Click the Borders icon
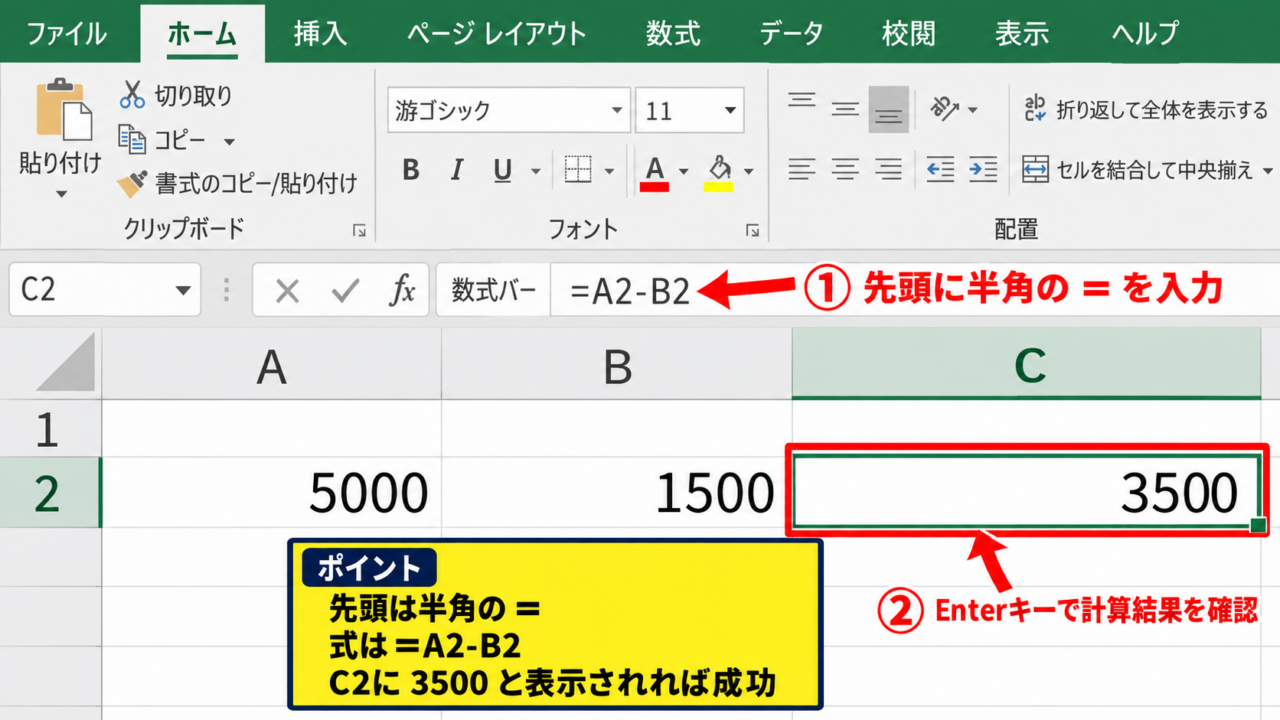 (x=578, y=170)
